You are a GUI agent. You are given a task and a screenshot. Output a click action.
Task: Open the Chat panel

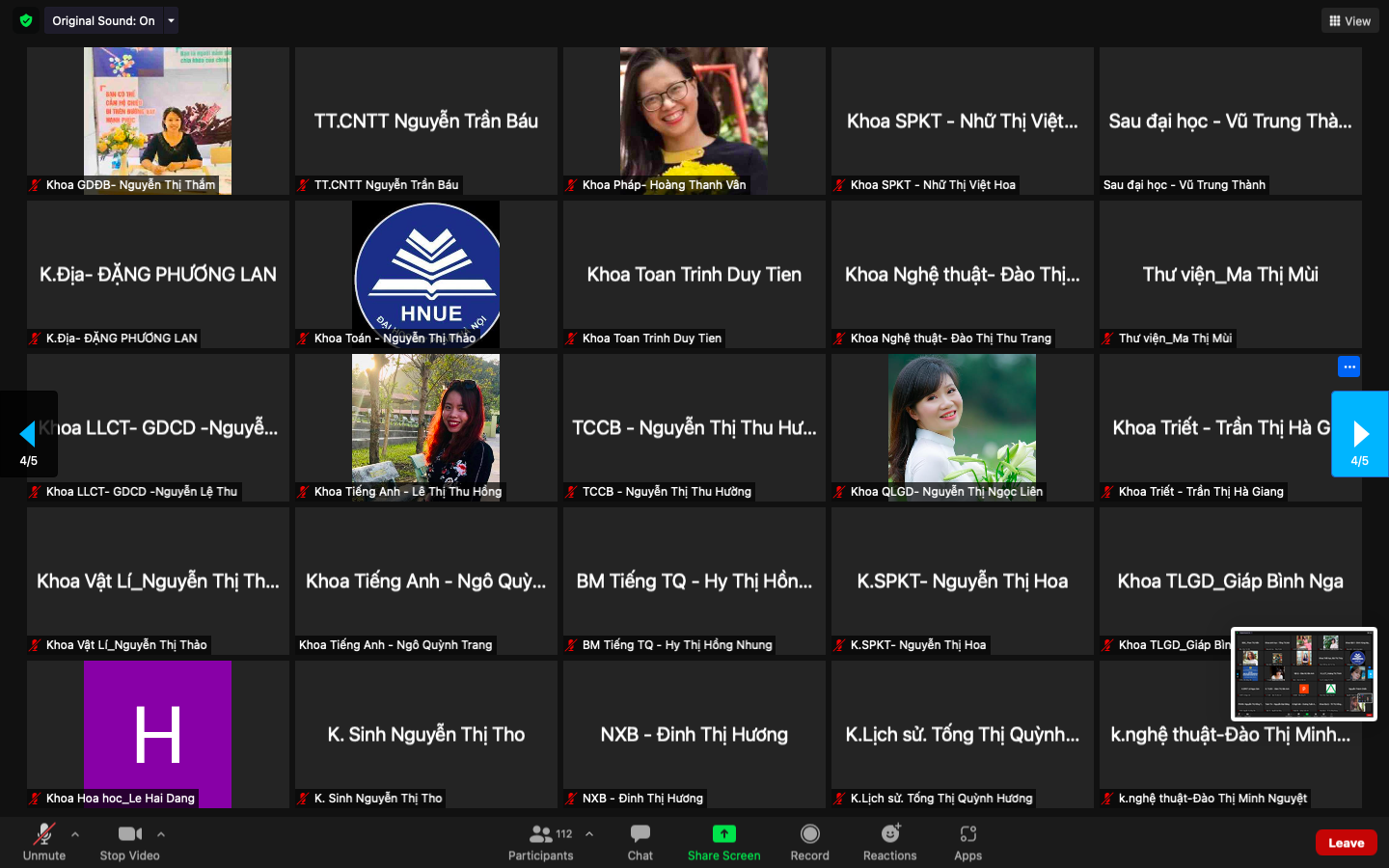[x=640, y=842]
